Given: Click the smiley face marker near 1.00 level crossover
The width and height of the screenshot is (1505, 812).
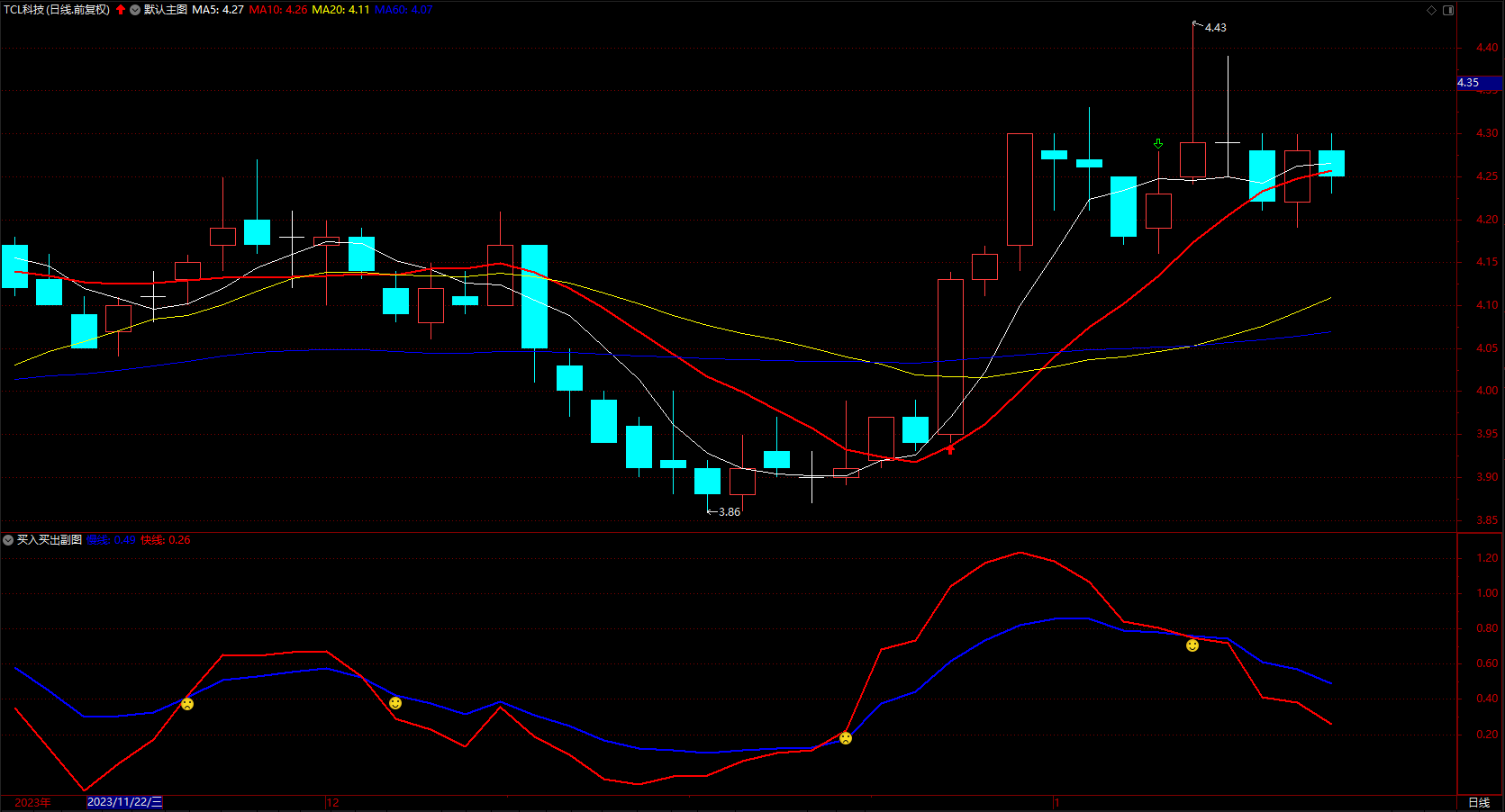Looking at the screenshot, I should click(x=1192, y=645).
